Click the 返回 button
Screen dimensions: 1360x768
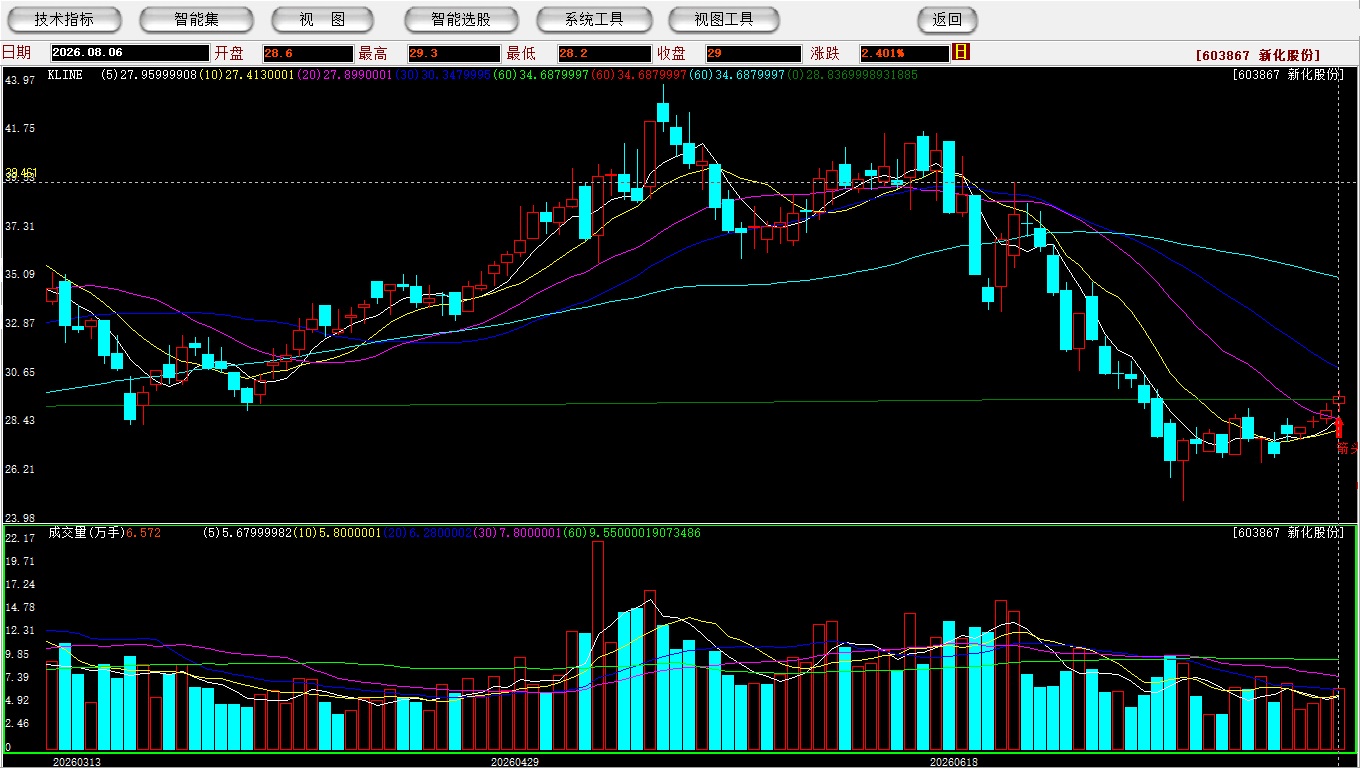pyautogui.click(x=947, y=19)
